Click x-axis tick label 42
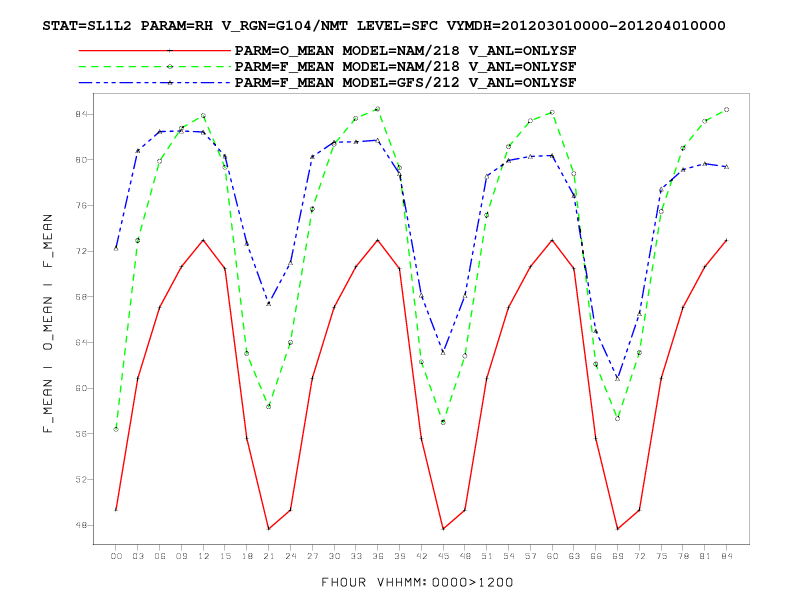The width and height of the screenshot is (792, 612). coord(421,556)
